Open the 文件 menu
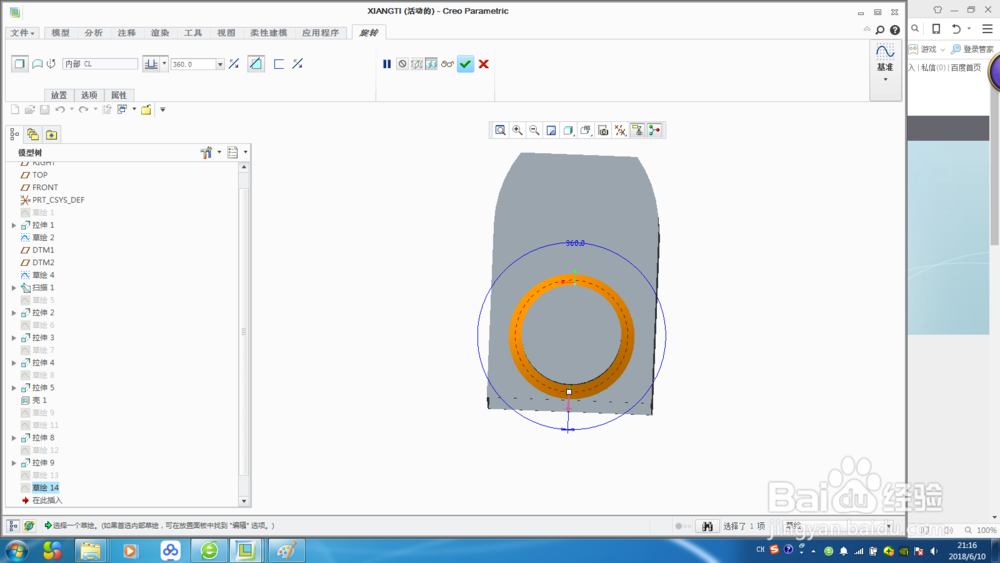Screen dimensions: 1000x563 (22, 33)
